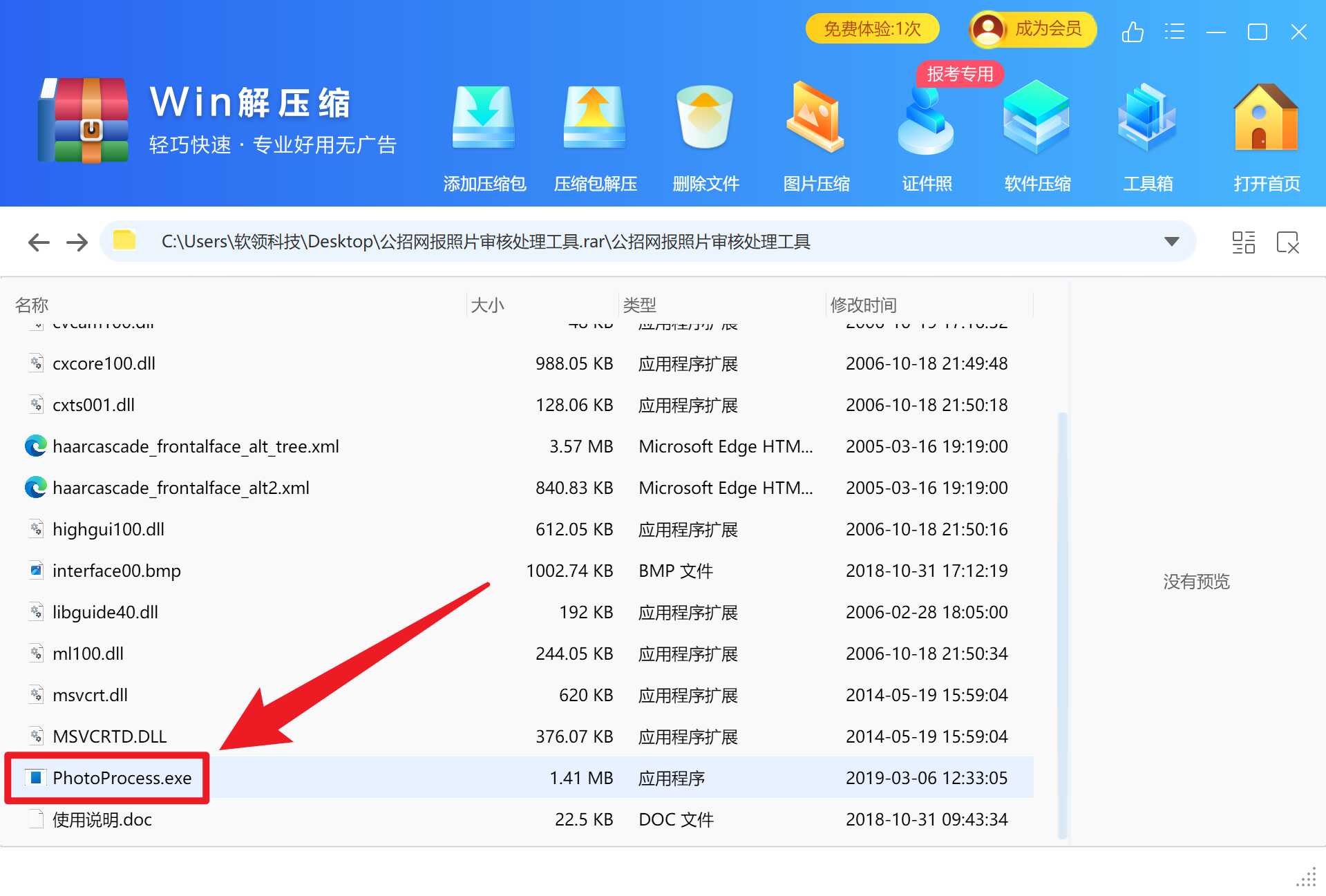The image size is (1326, 896).
Task: Click the window resize grip corner
Action: point(1306,877)
